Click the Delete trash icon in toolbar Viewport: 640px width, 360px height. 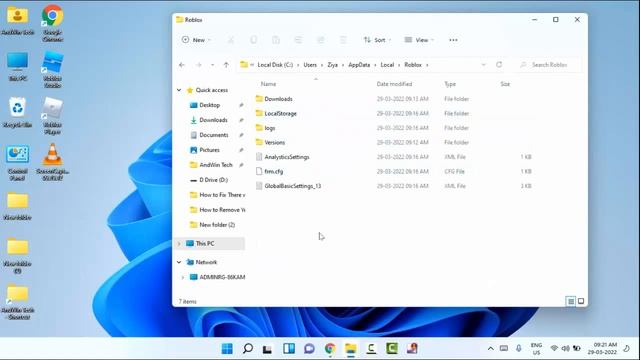coord(343,40)
